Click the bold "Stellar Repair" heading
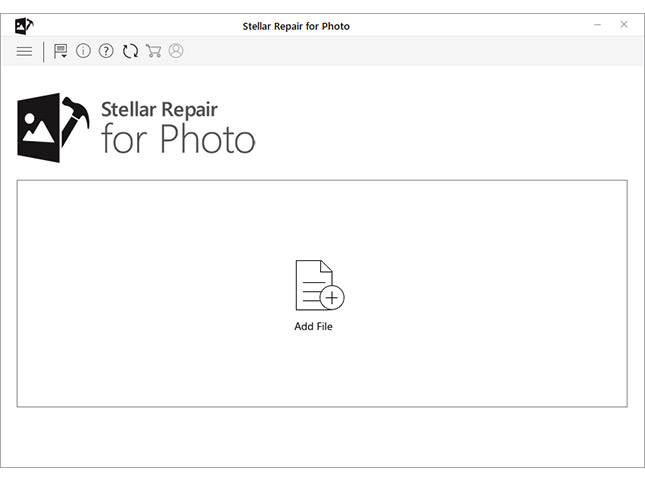Viewport: 645px width, 481px height. click(x=159, y=109)
